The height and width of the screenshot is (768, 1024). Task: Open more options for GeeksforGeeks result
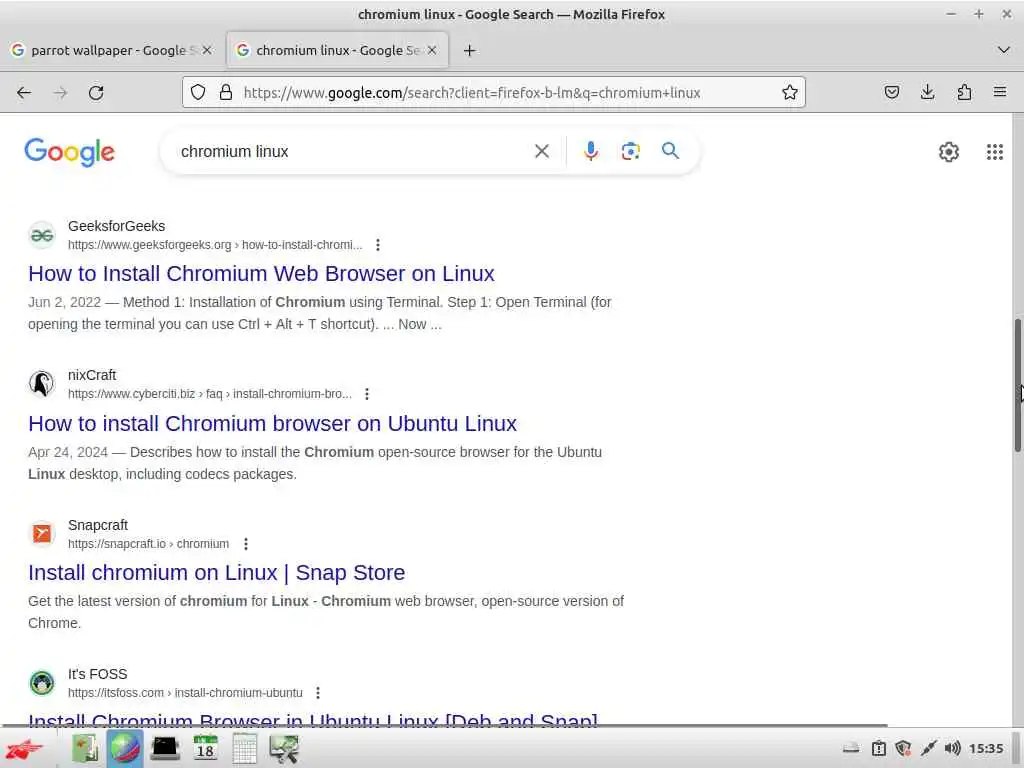[x=377, y=245]
